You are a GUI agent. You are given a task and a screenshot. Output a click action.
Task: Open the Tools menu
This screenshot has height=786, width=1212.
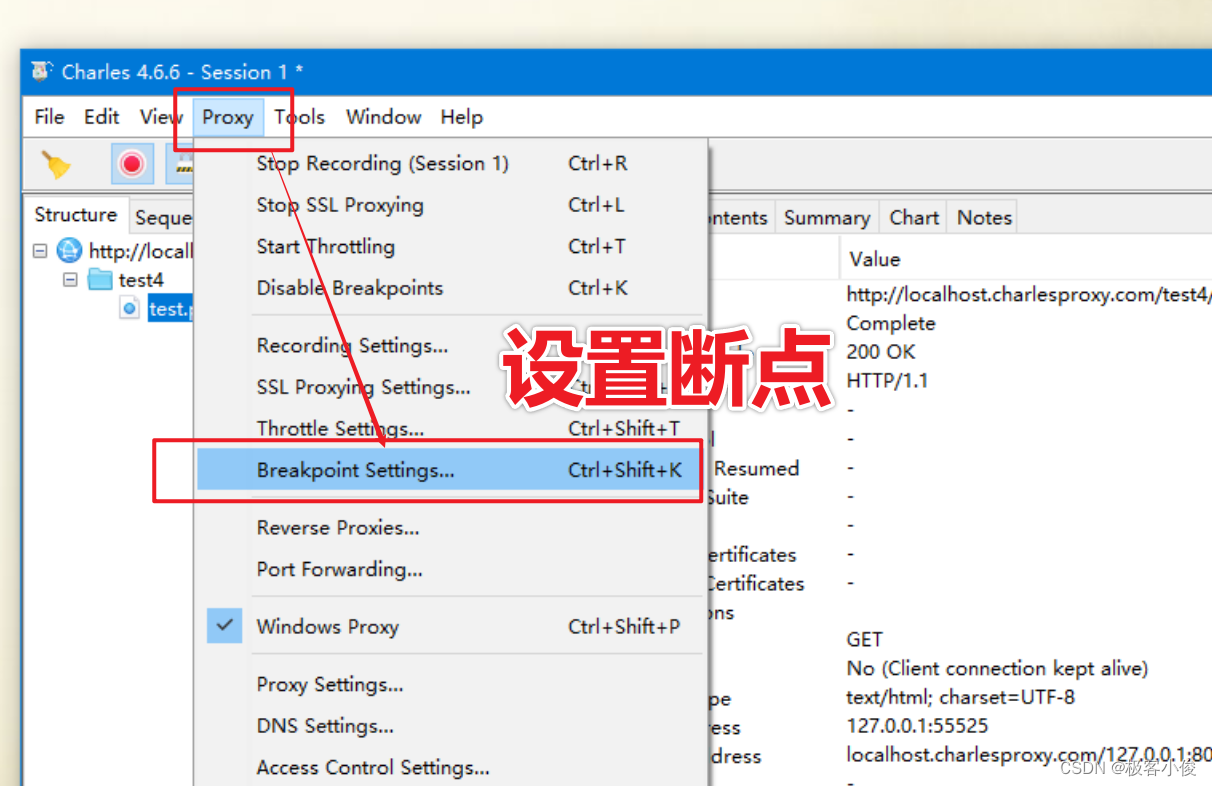(x=300, y=117)
